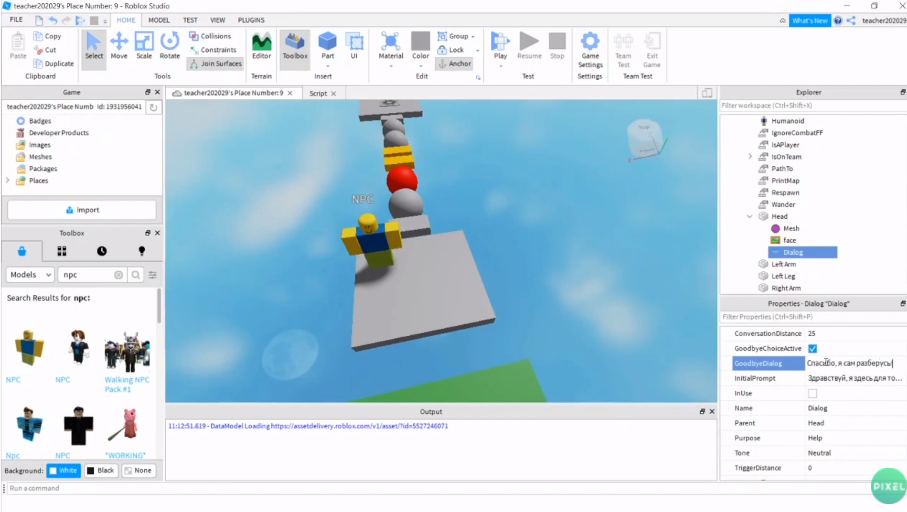Viewport: 907px width, 512px height.
Task: Clear the toolbox search text
Action: (x=119, y=275)
